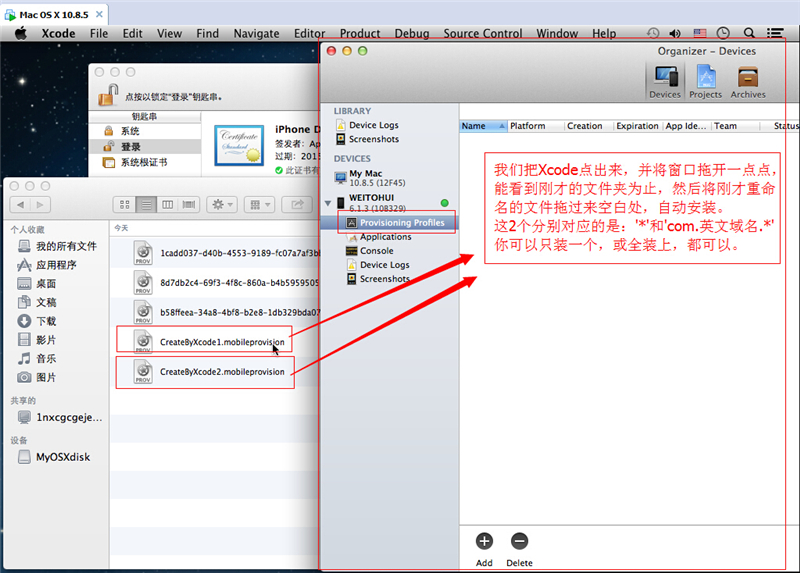This screenshot has height=573, width=800.
Task: Open the Apple menu
Action: tap(20, 34)
